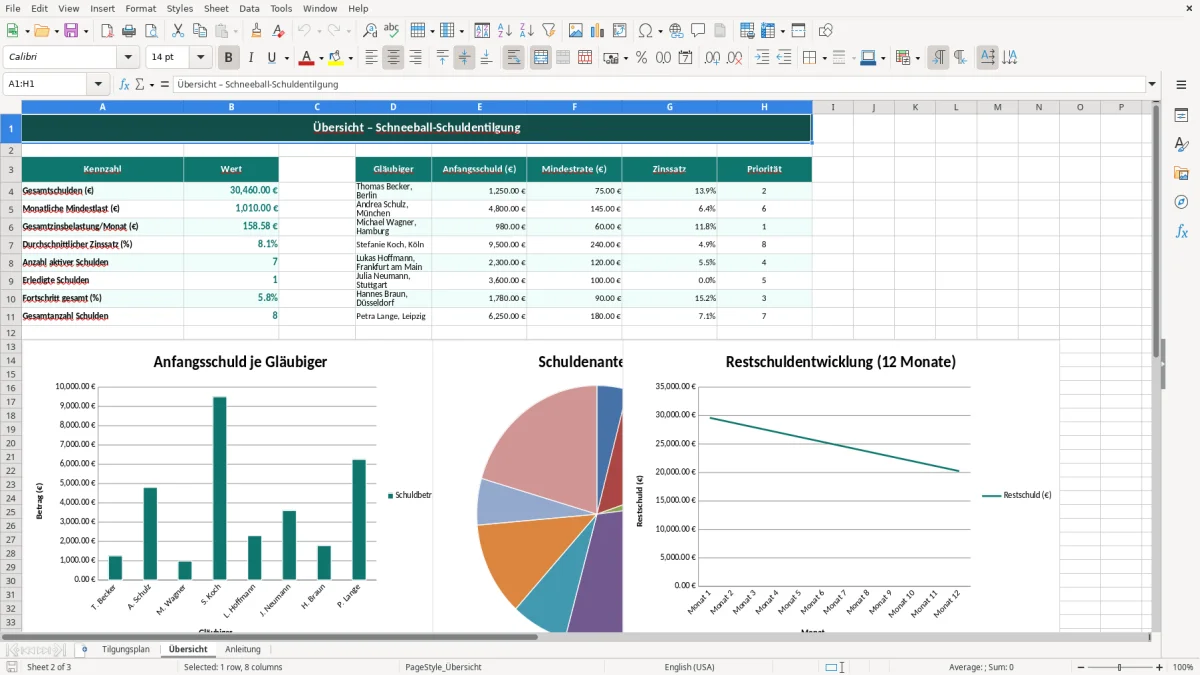
Task: Toggle Underline formatting
Action: (x=271, y=58)
